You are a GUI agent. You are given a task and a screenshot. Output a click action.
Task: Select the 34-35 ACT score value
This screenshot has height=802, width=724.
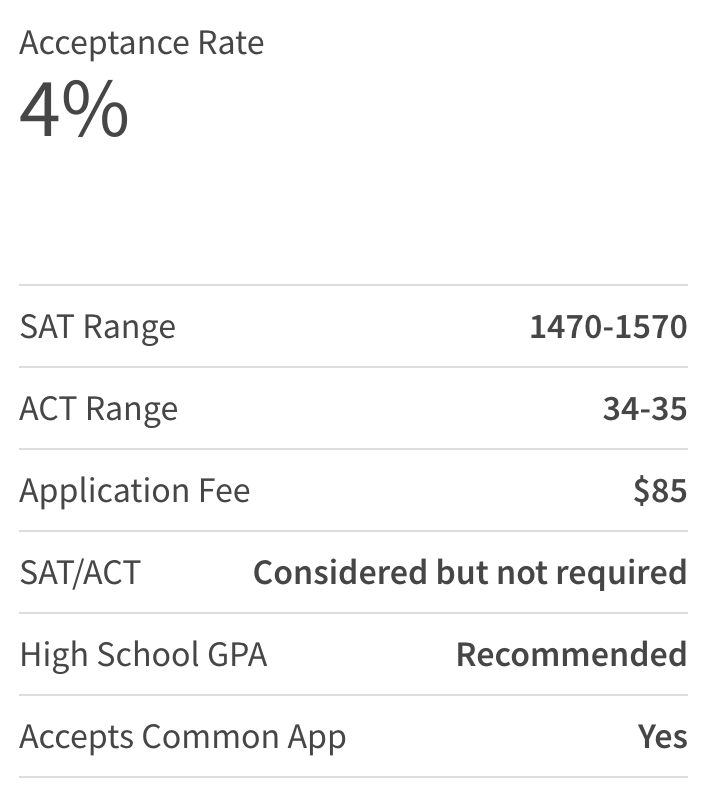pos(644,409)
